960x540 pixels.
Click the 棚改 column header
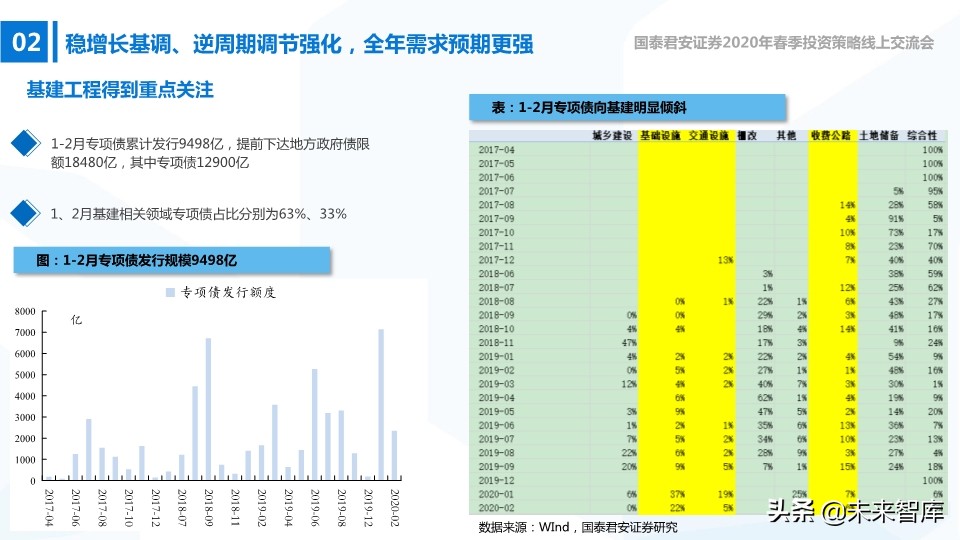[x=747, y=135]
